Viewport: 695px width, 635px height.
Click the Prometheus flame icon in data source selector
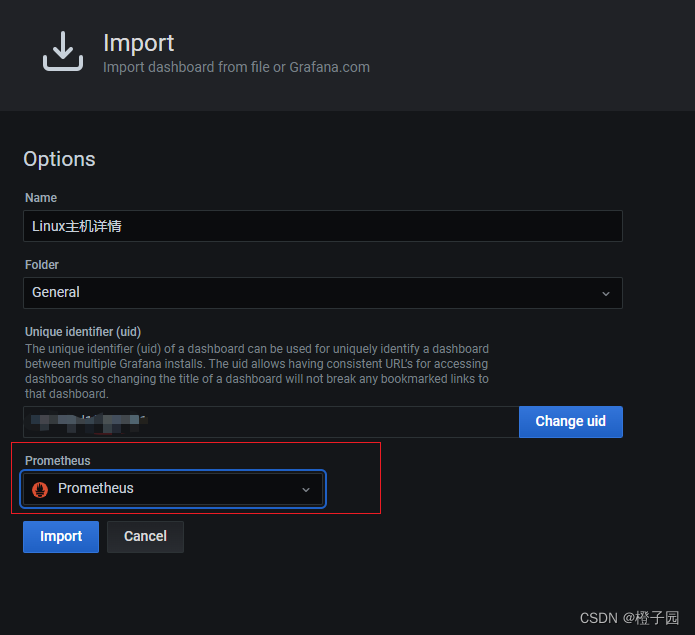pos(40,490)
